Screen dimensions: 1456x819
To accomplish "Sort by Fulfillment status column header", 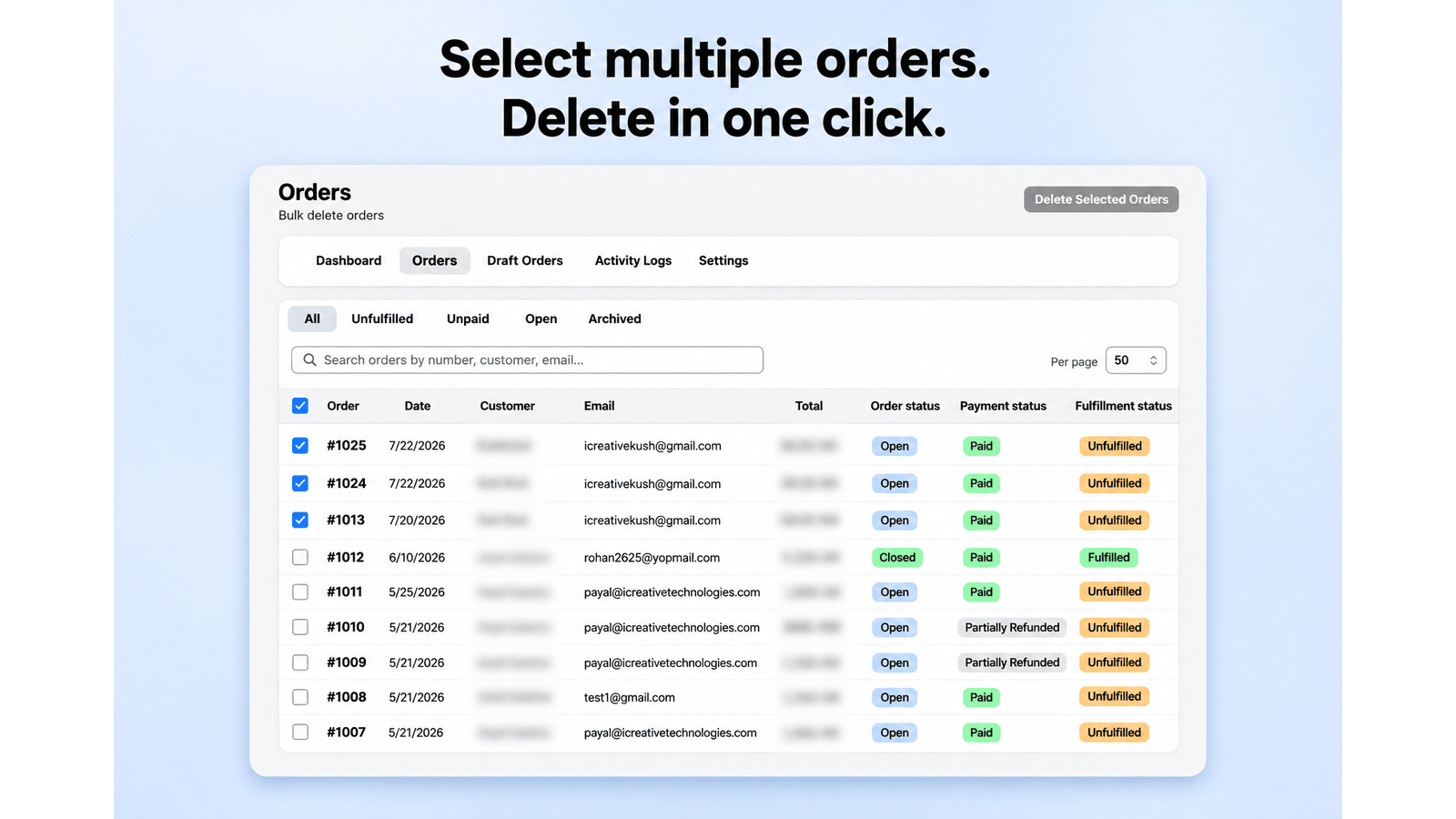I will 1123,406.
